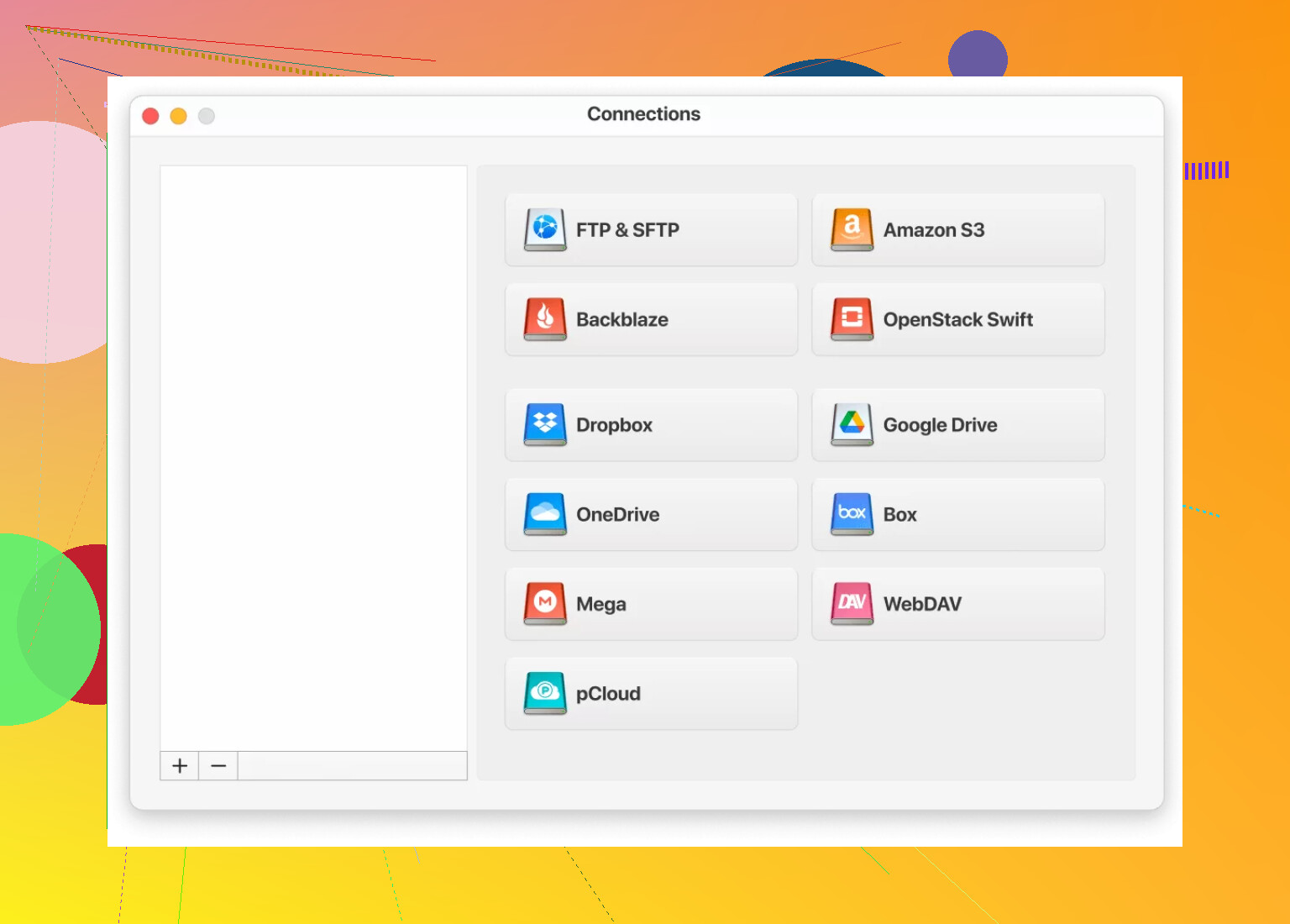
Task: Choose the Google Drive connection label
Action: tap(941, 425)
